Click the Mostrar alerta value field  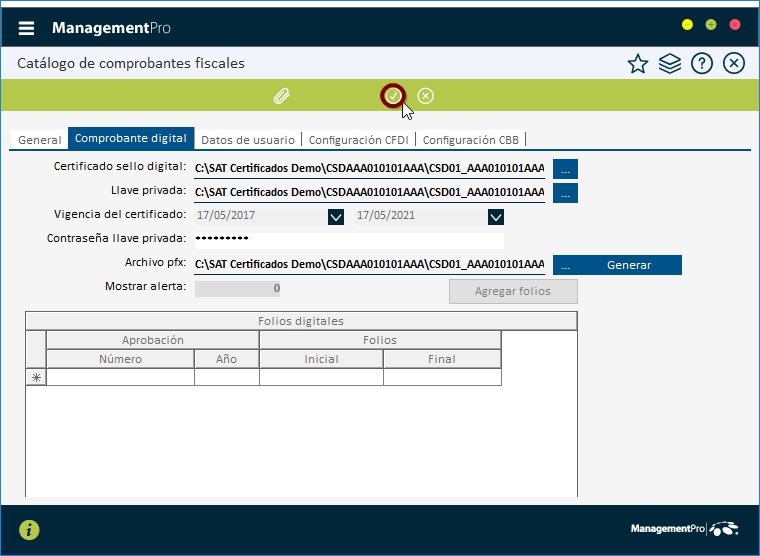point(238,288)
